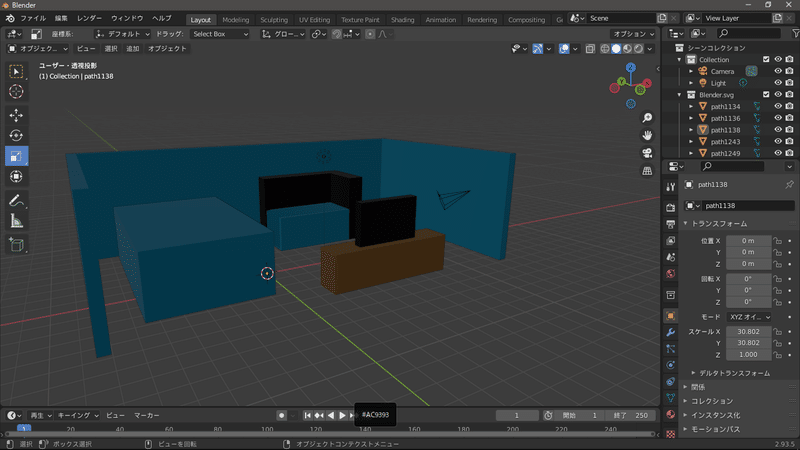Open the Render properties tab

[x=671, y=207]
